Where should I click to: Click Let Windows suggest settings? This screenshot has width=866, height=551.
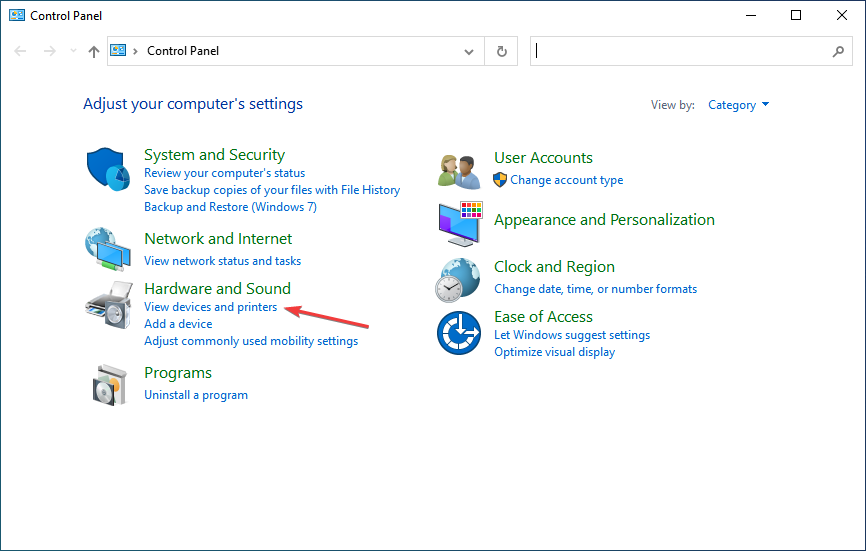(x=572, y=335)
